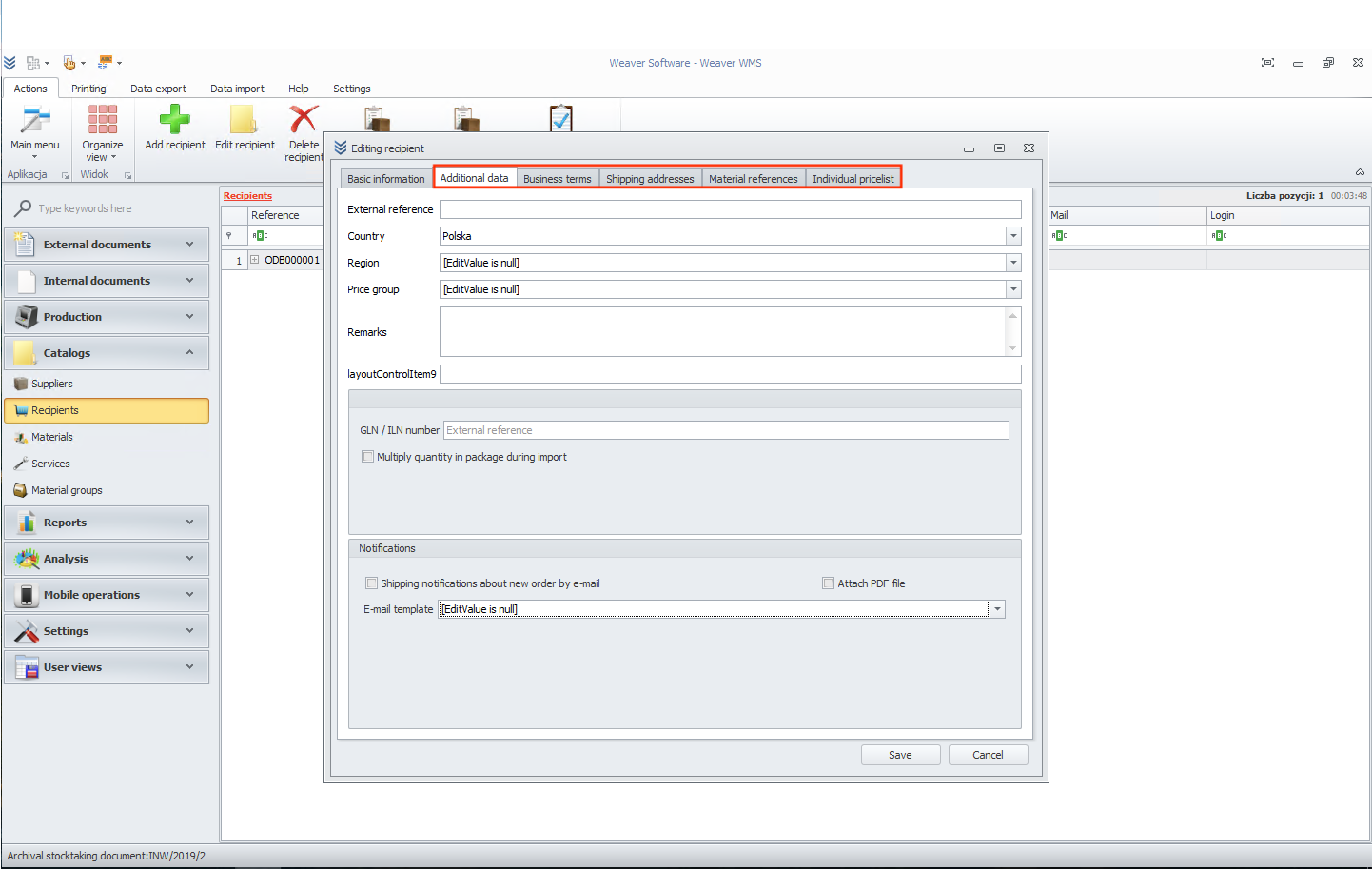
Task: Open the Price group dropdown arrow
Action: tap(1013, 289)
